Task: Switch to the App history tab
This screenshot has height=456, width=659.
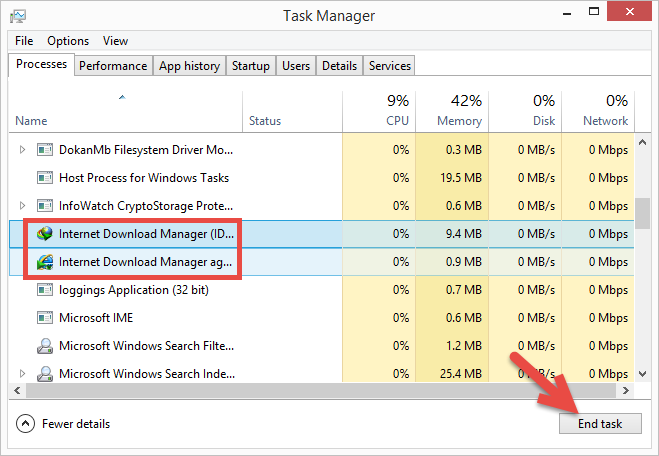Action: [x=189, y=66]
